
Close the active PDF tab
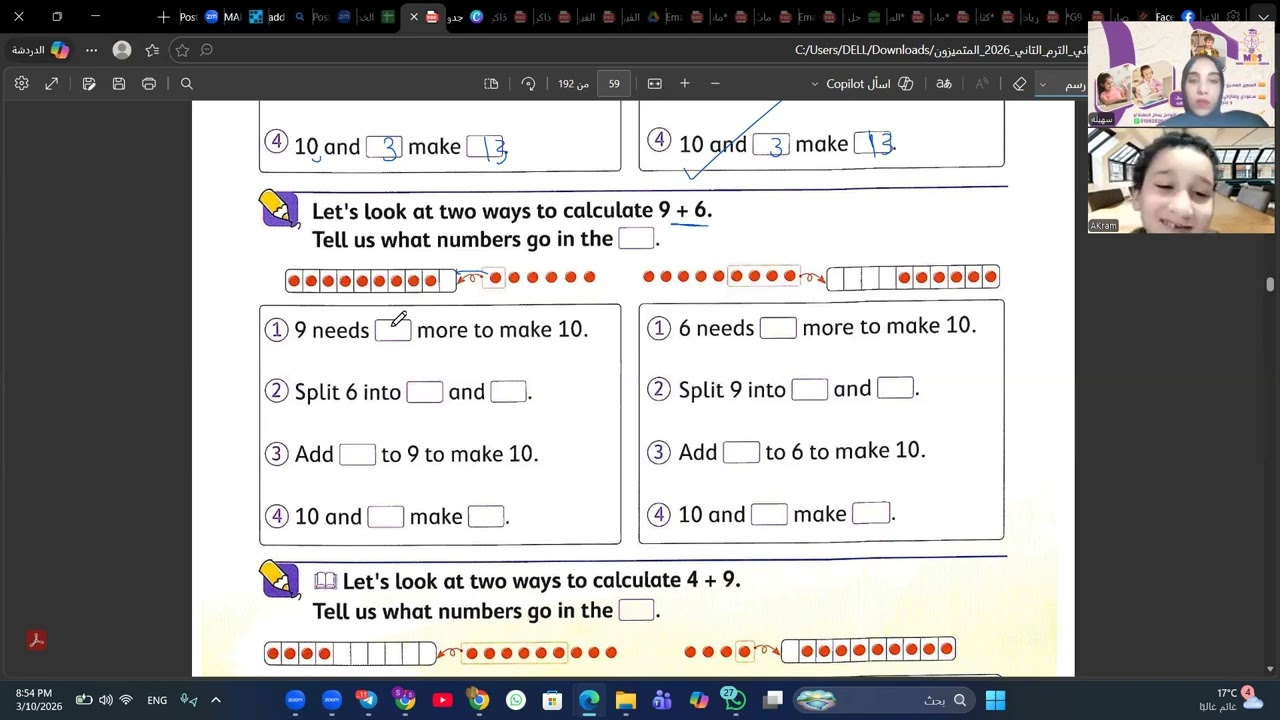(414, 17)
